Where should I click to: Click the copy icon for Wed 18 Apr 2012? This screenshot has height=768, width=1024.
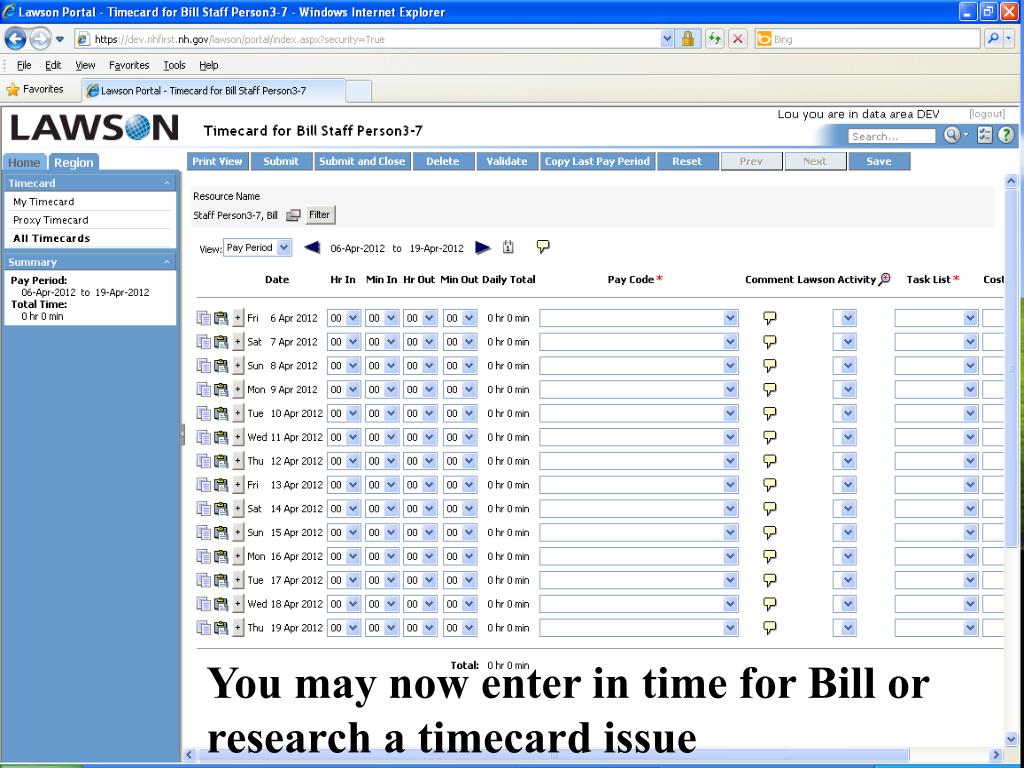(204, 604)
